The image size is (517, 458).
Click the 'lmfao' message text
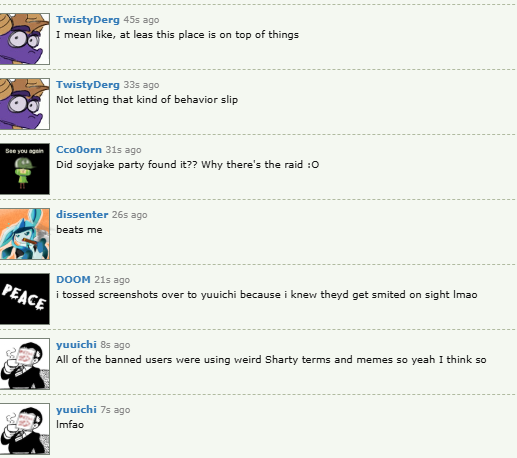[70, 425]
